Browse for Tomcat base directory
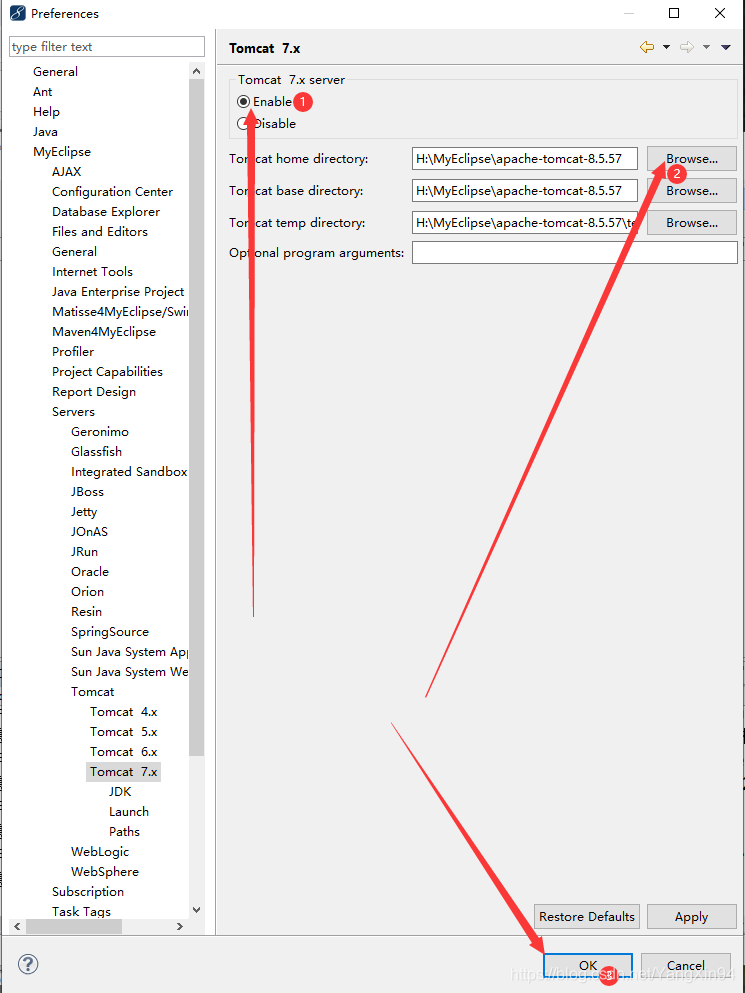745x993 pixels. [692, 191]
